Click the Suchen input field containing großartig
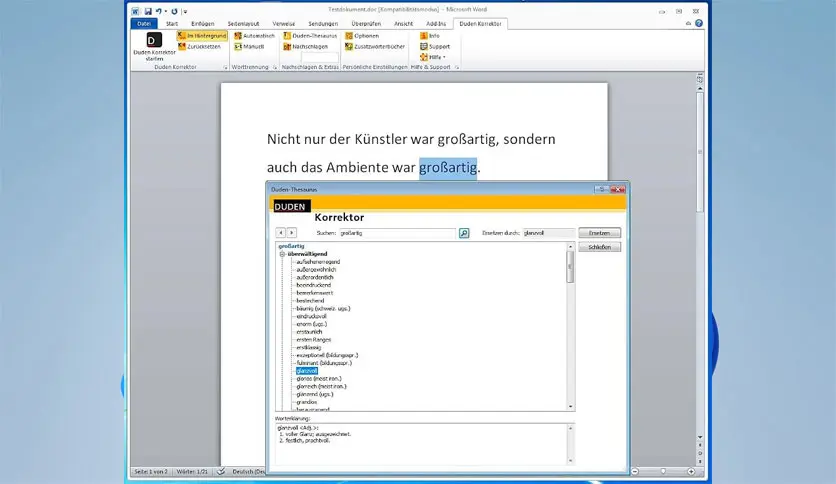 tap(397, 233)
